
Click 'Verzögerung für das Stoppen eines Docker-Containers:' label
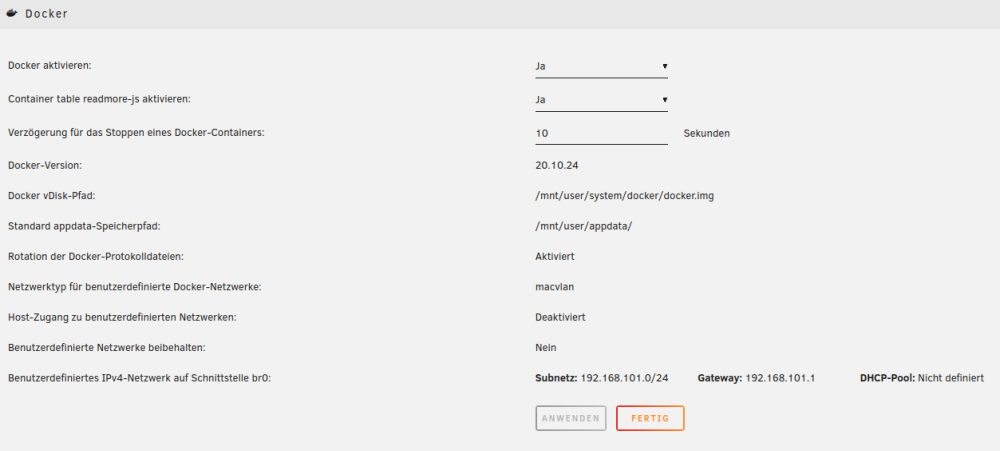(136, 133)
